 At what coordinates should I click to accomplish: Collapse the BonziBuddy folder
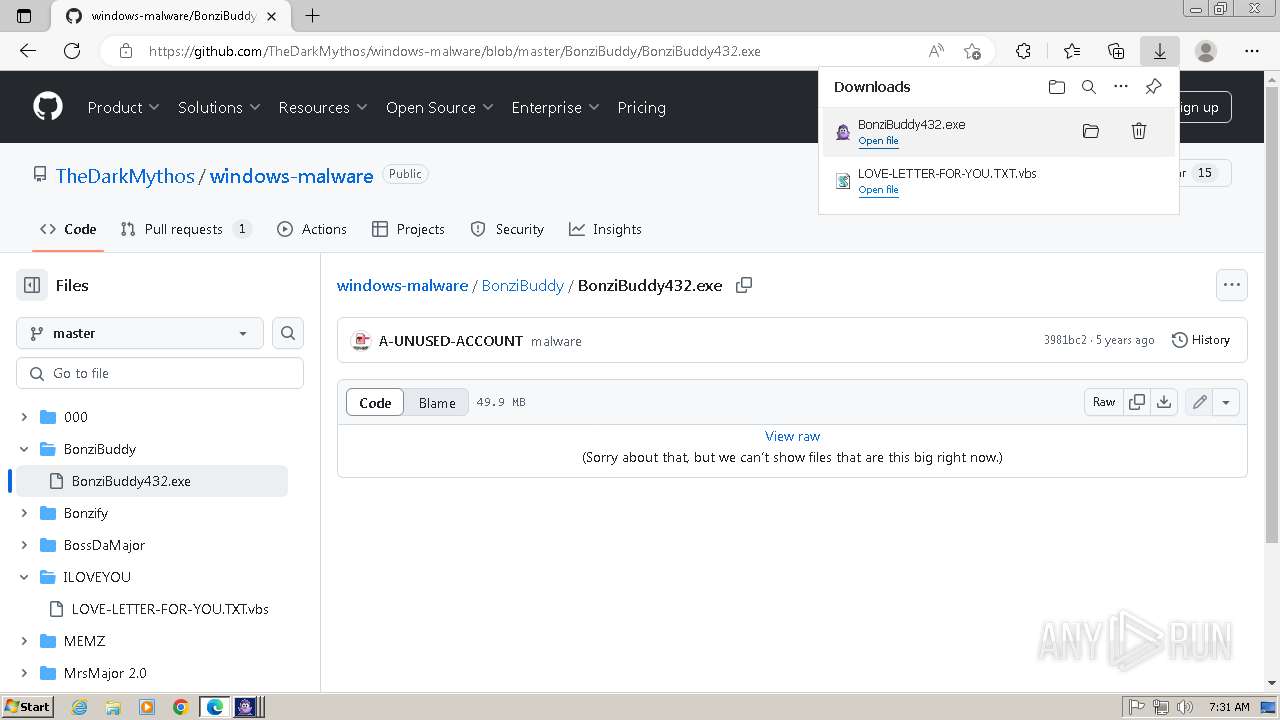click(25, 449)
